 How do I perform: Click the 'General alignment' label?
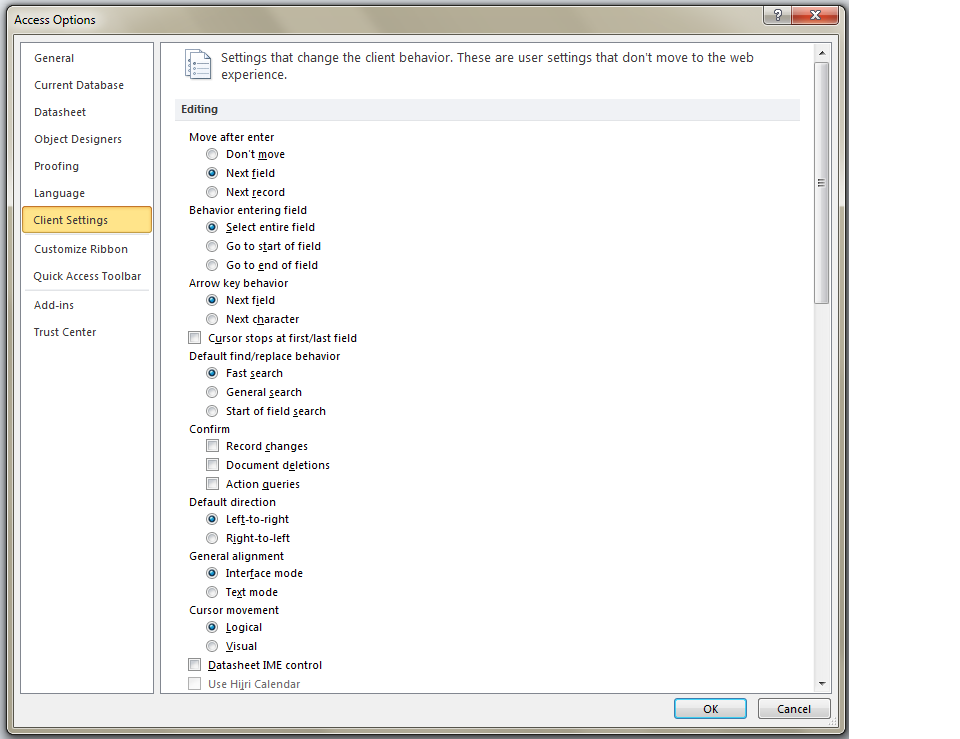236,556
